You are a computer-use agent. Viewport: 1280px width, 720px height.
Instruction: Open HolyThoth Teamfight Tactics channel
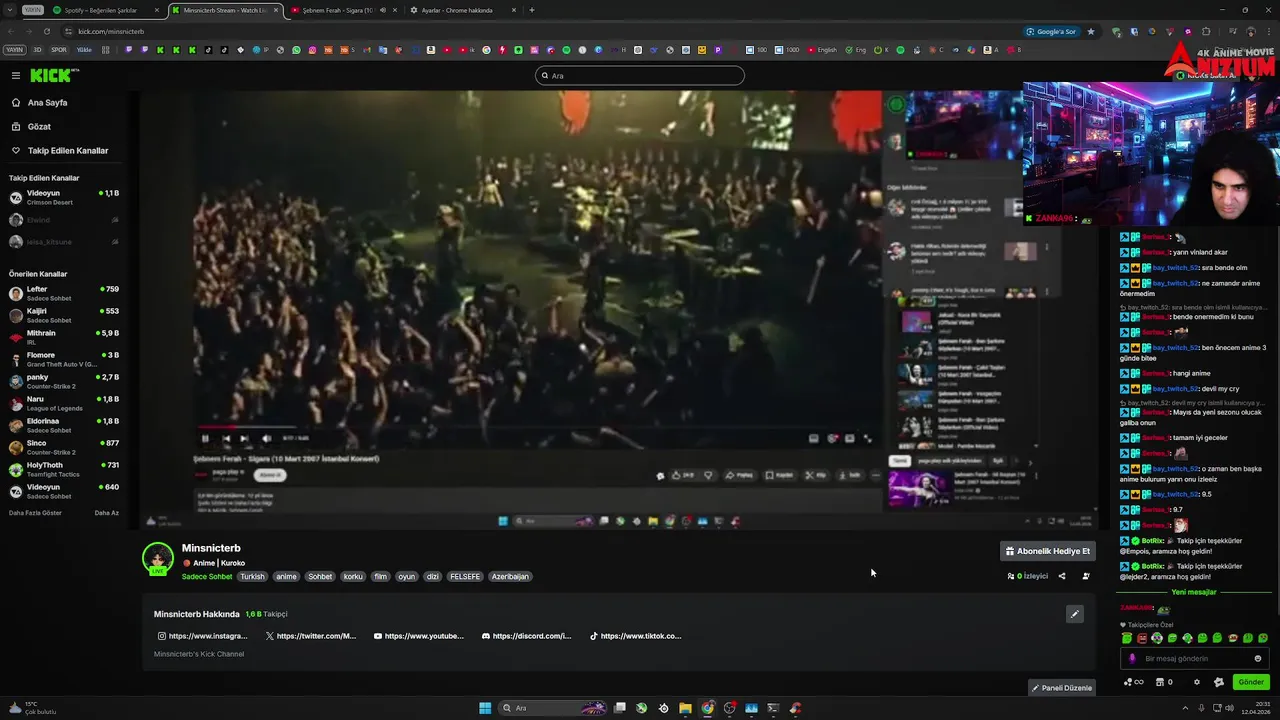(x=64, y=469)
